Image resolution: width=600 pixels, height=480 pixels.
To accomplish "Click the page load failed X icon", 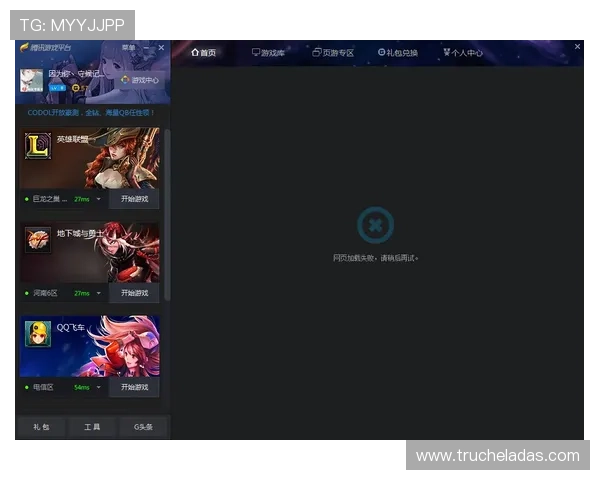I will 375,225.
